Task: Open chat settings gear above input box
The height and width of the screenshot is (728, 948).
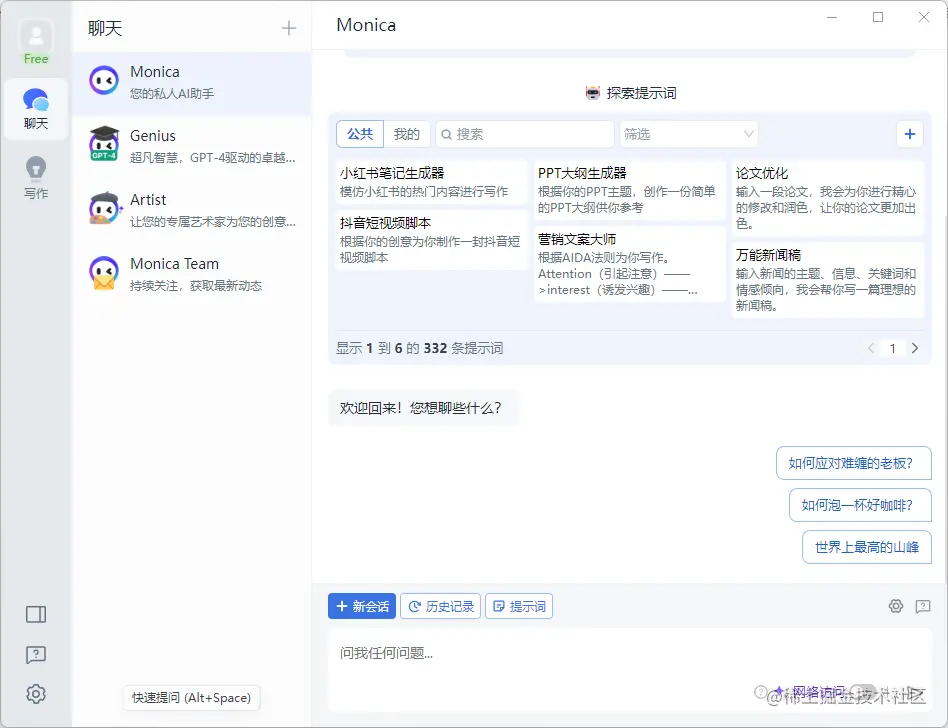Action: point(895,606)
